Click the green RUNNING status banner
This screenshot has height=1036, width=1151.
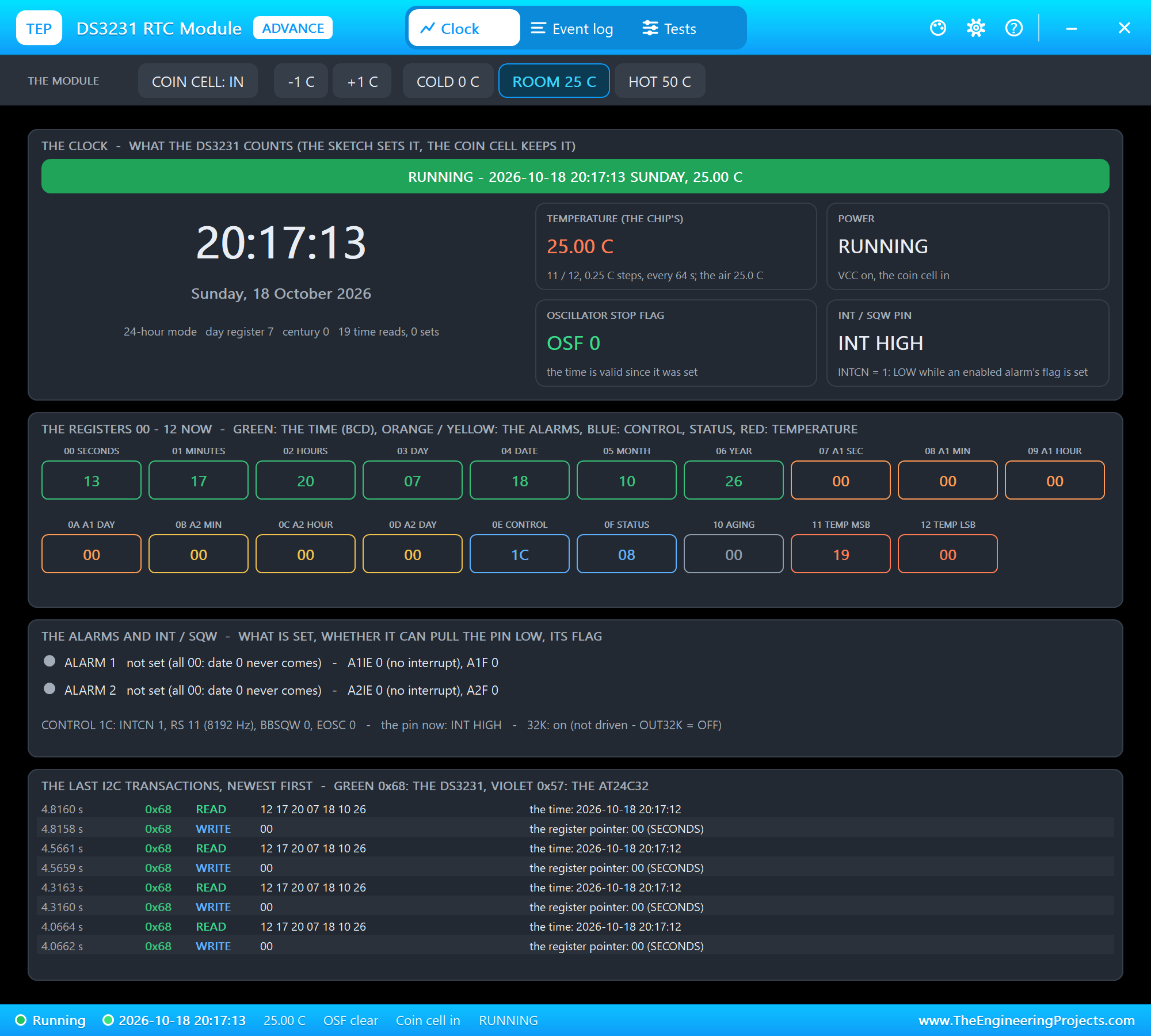point(575,176)
